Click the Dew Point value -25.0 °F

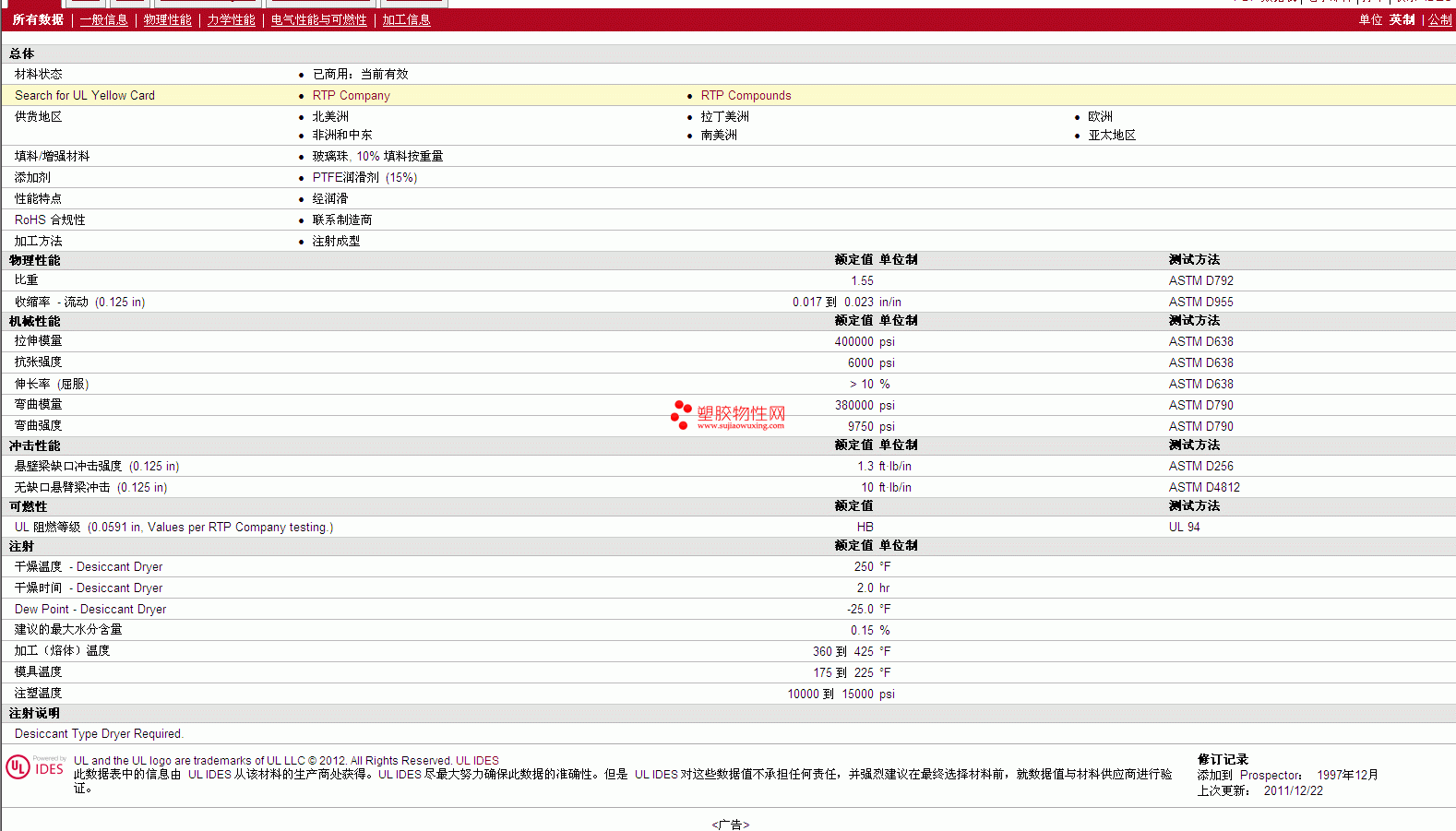pyautogui.click(x=869, y=609)
